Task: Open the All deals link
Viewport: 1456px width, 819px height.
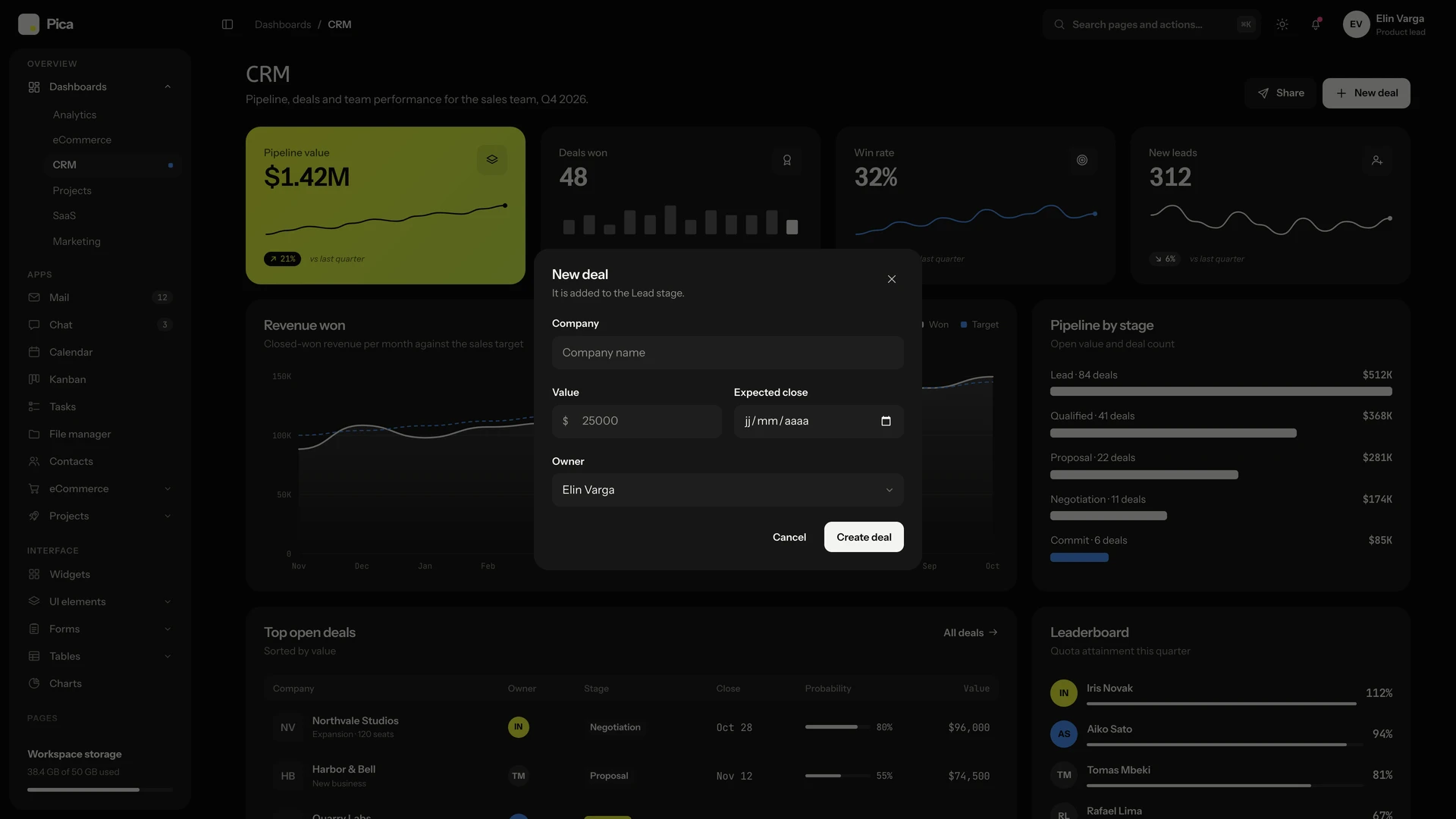Action: pyautogui.click(x=971, y=632)
